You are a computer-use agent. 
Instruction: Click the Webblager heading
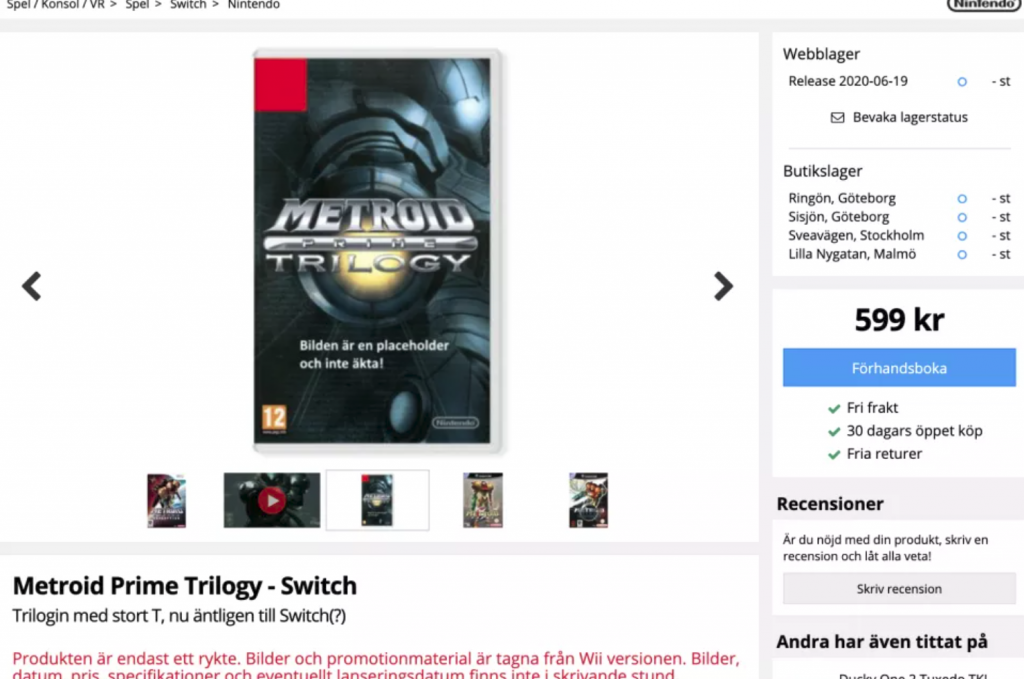coord(822,54)
